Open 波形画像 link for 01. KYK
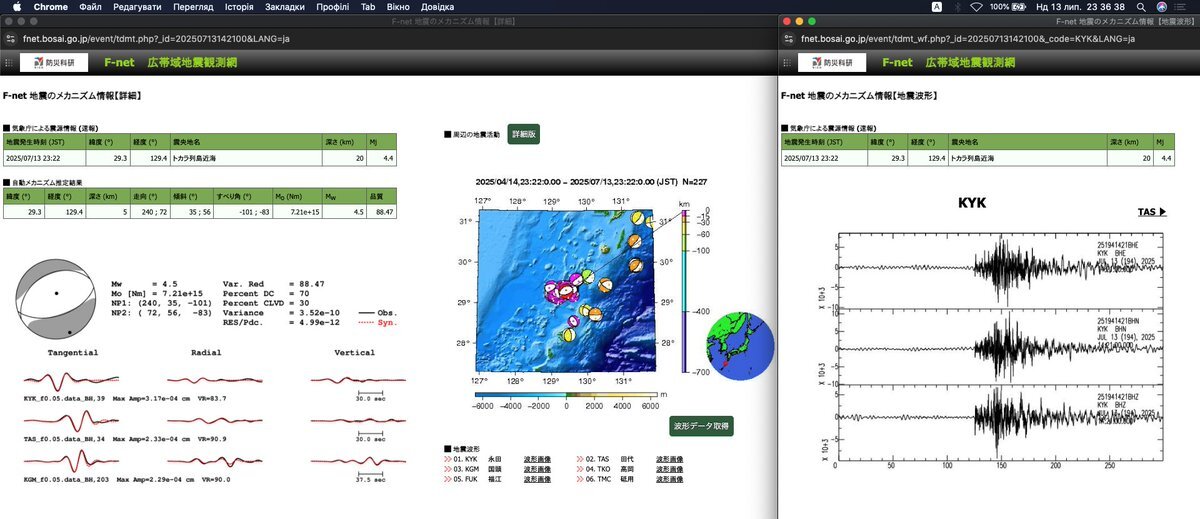 point(536,458)
